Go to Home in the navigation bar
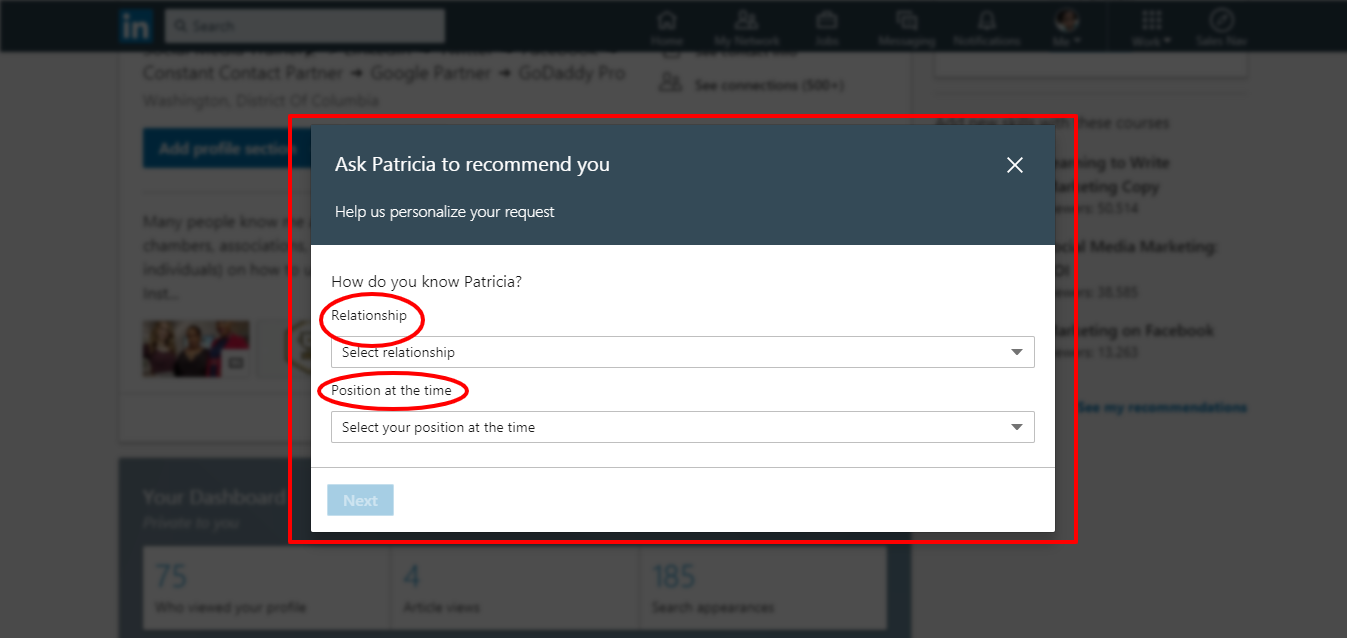This screenshot has height=638, width=1347. (x=666, y=27)
